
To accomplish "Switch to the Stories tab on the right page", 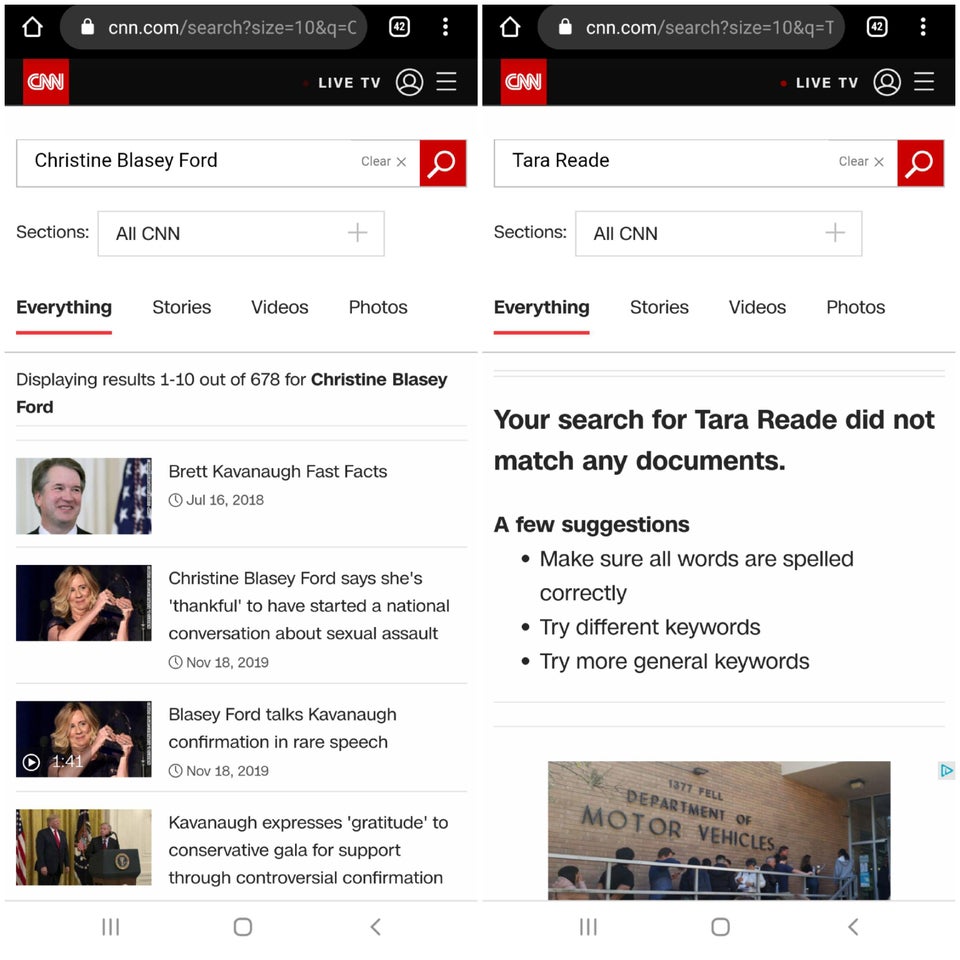I will (x=659, y=307).
